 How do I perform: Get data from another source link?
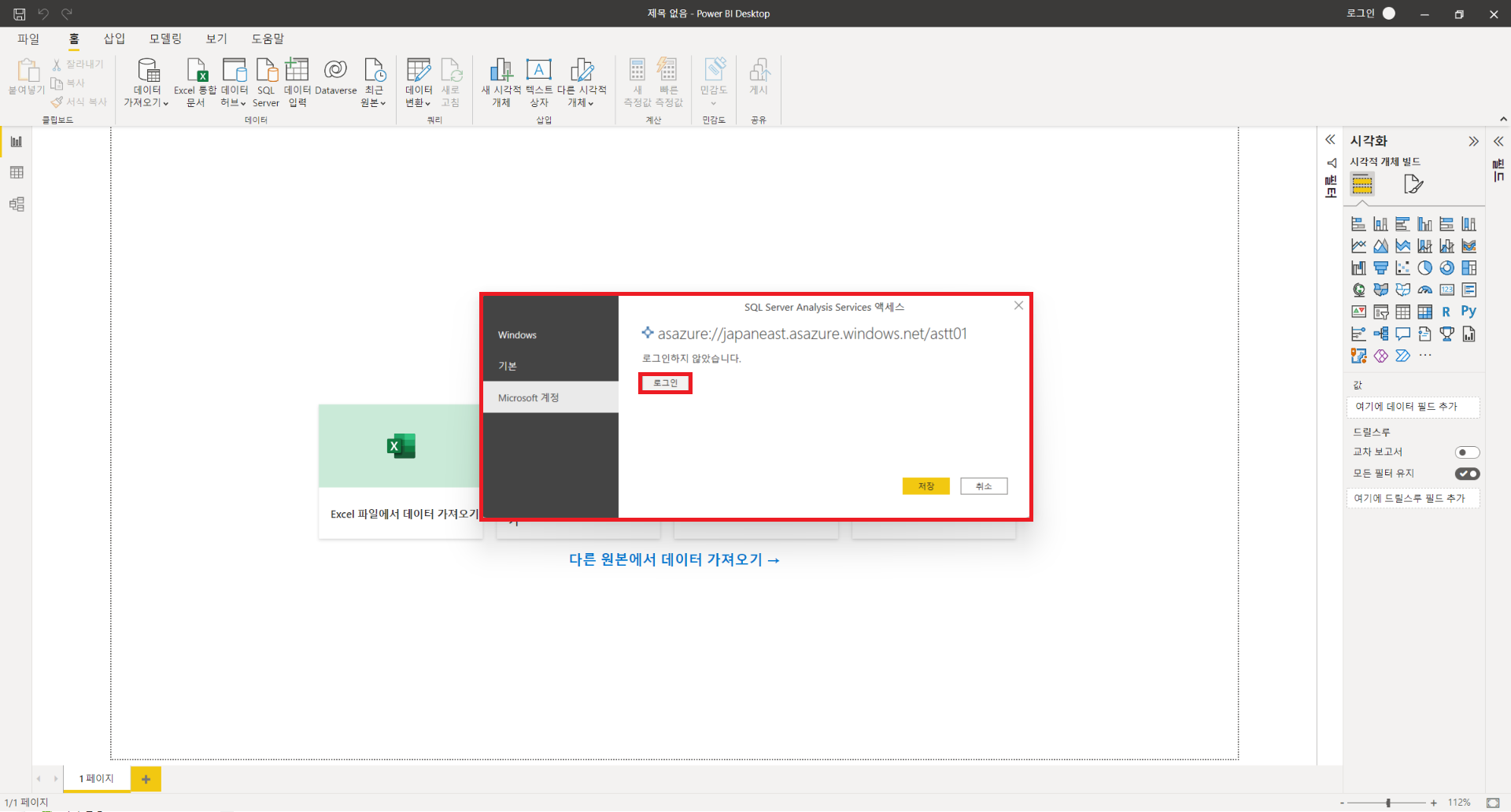[674, 559]
